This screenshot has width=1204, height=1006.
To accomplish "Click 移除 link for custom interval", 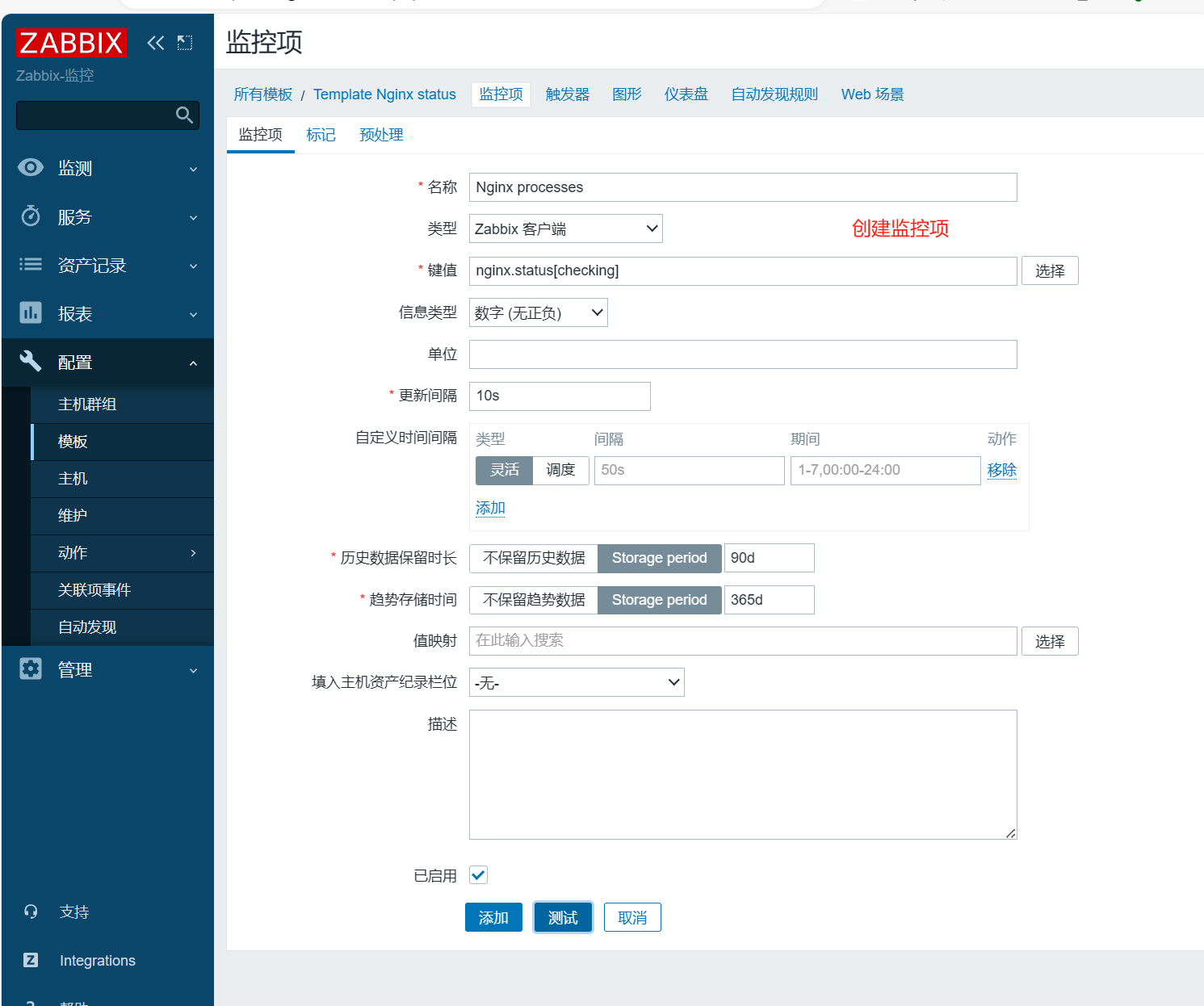I will click(1001, 470).
